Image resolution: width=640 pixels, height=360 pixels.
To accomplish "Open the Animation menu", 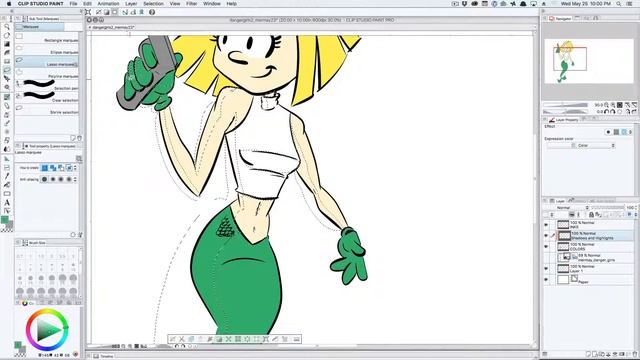I will coord(108,4).
